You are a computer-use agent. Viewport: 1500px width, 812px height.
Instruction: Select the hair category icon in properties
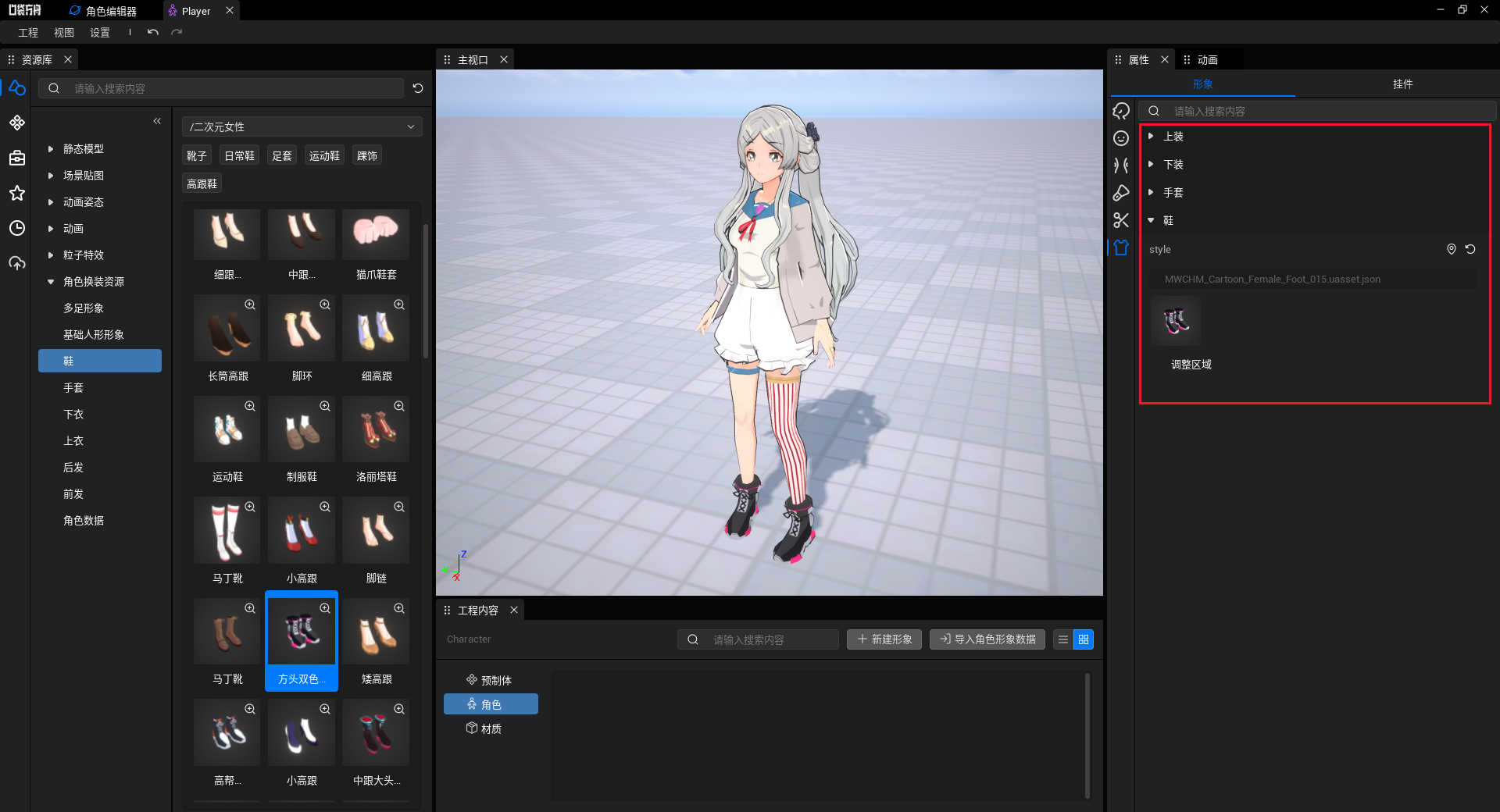coord(1121,111)
